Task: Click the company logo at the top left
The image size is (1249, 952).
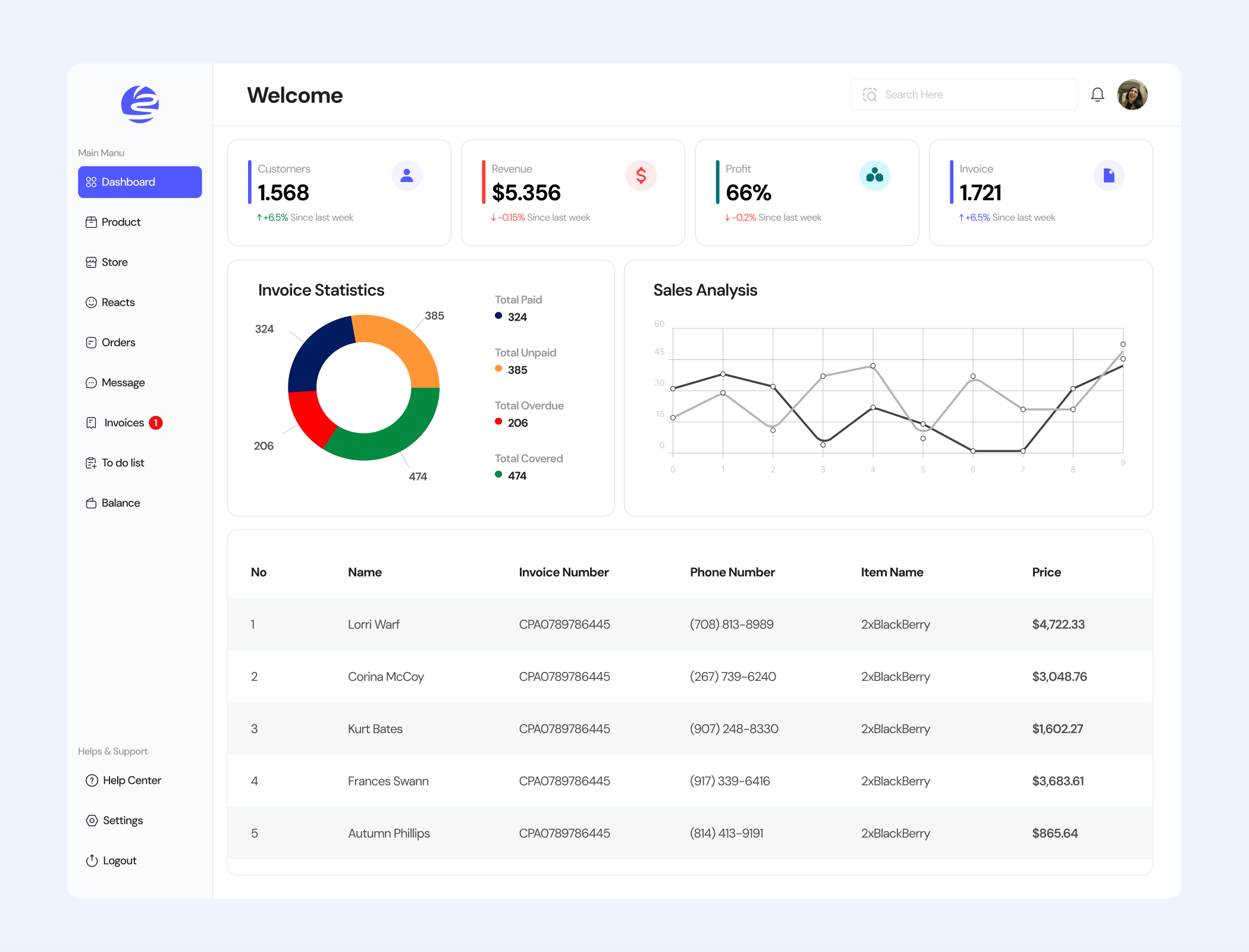Action: (x=140, y=104)
